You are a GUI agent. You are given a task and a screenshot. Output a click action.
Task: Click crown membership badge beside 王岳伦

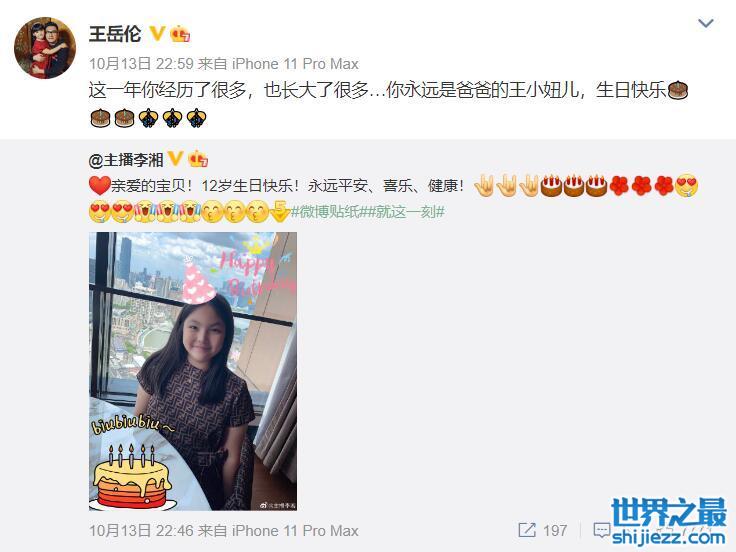pyautogui.click(x=180, y=34)
